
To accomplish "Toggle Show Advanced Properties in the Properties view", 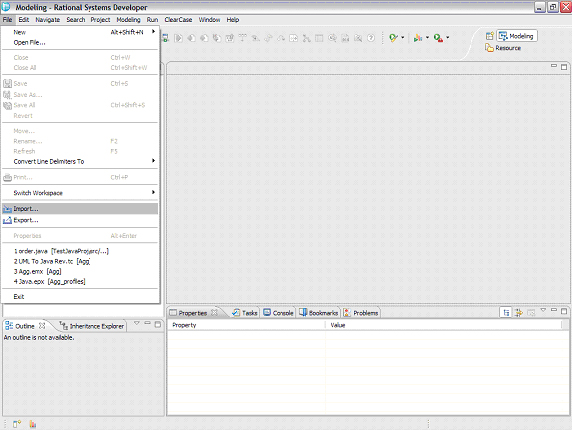I will point(518,313).
